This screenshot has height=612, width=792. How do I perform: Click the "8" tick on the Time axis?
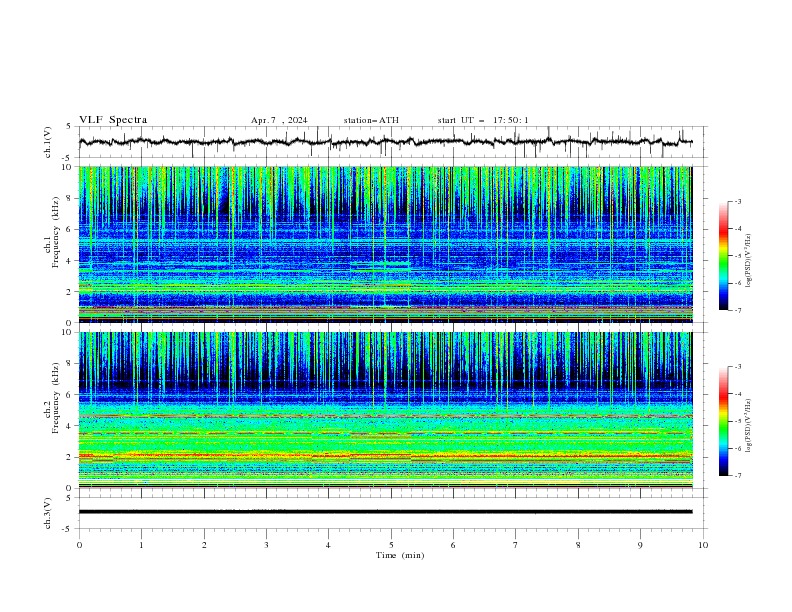[578, 545]
